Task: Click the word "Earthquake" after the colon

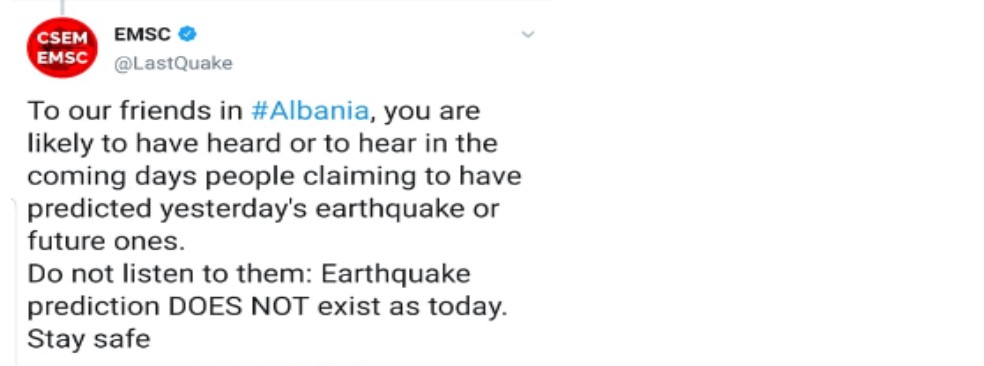Action: [398, 274]
